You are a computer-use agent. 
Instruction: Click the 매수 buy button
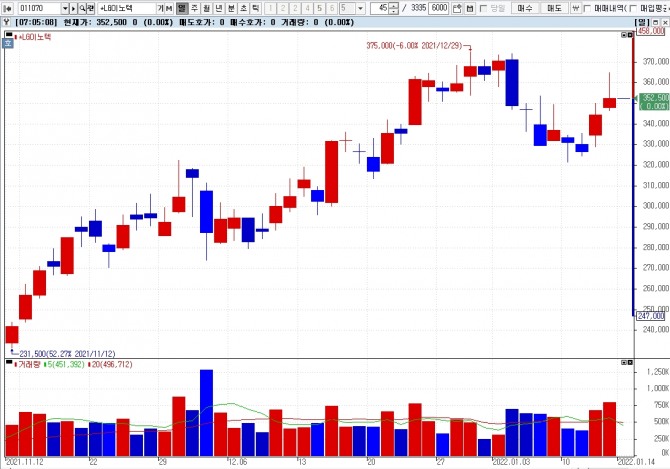(524, 8)
